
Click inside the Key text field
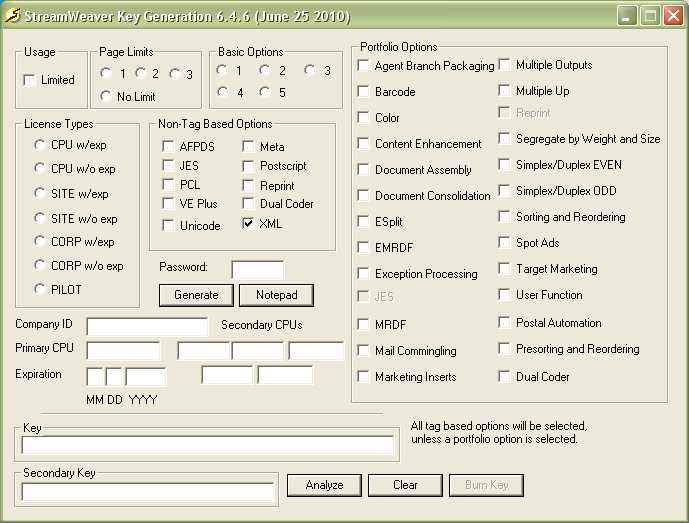pyautogui.click(x=208, y=445)
